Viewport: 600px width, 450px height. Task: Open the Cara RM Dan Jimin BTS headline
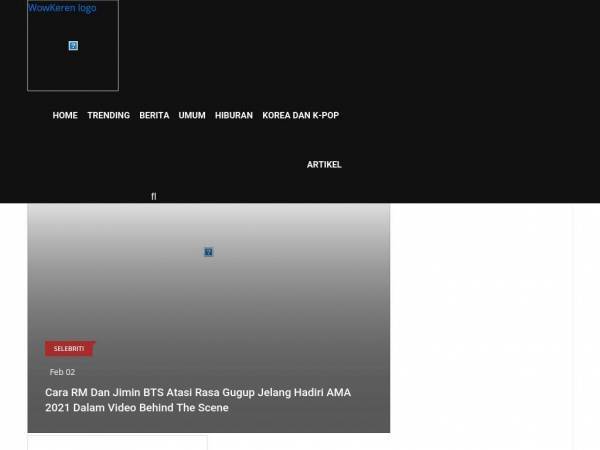tap(198, 400)
